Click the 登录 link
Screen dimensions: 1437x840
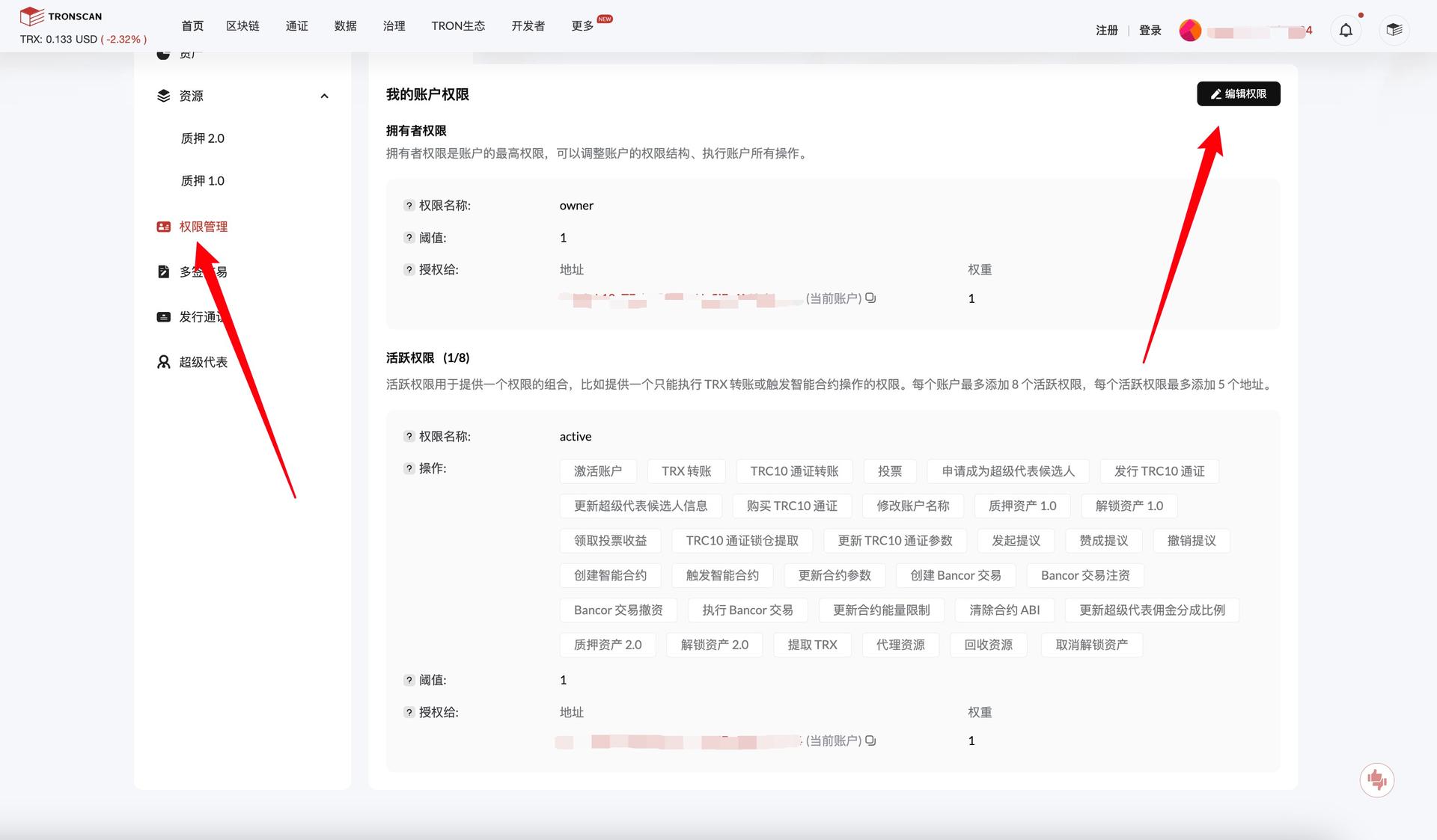[x=1150, y=30]
